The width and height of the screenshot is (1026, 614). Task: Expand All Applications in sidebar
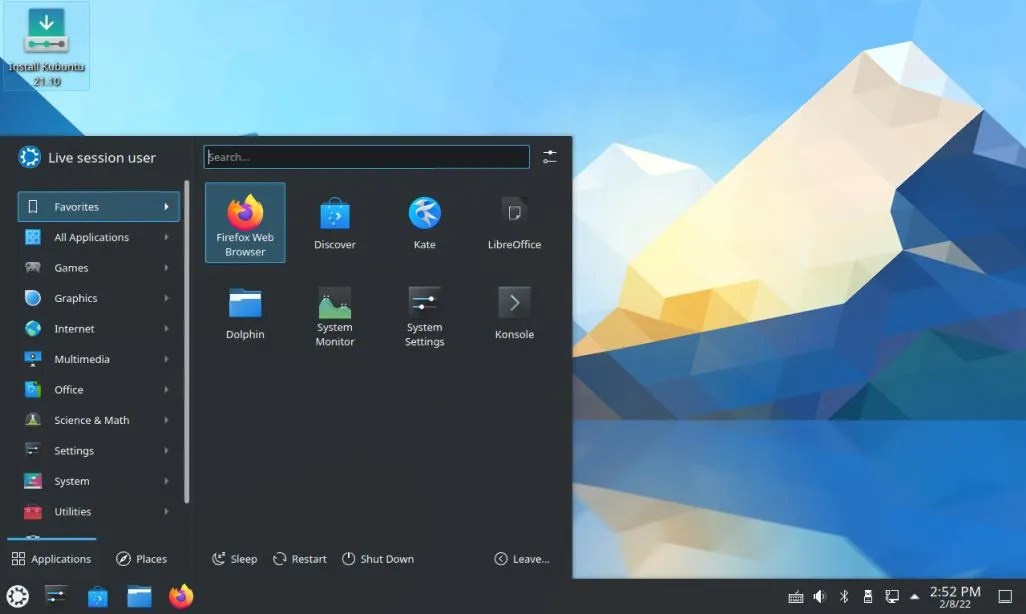[91, 237]
